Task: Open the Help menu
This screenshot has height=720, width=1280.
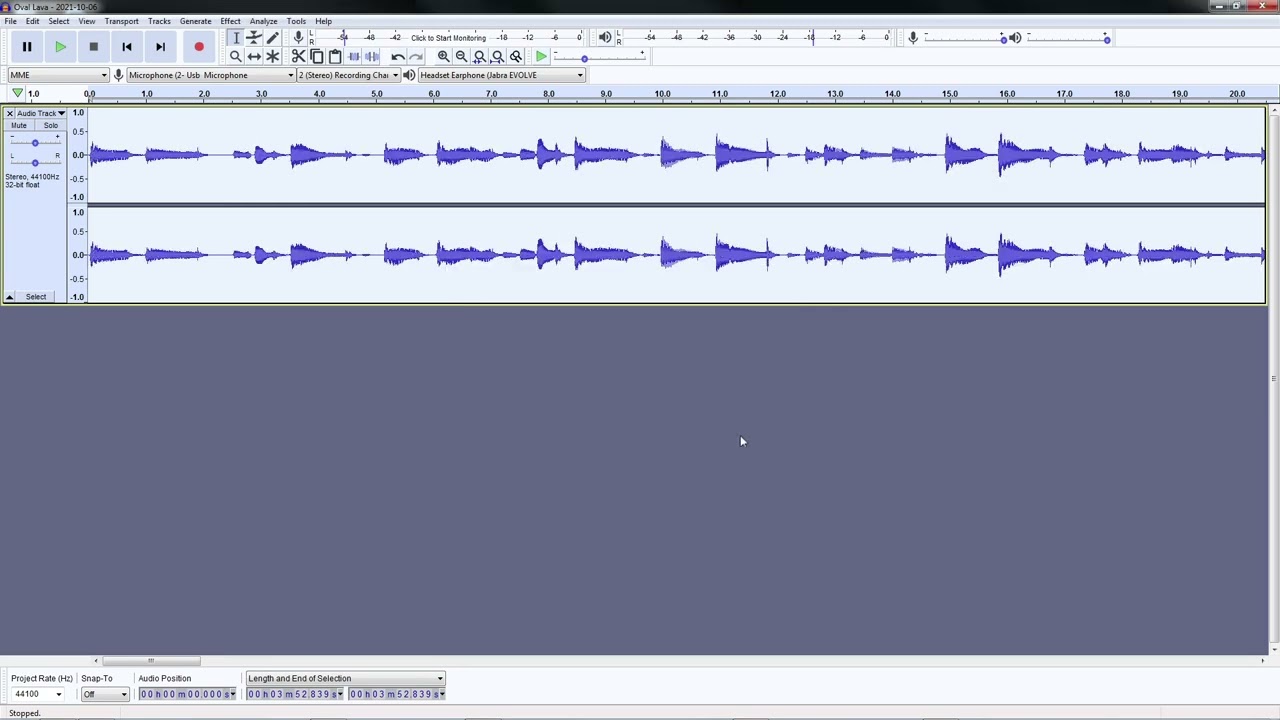Action: 324,21
